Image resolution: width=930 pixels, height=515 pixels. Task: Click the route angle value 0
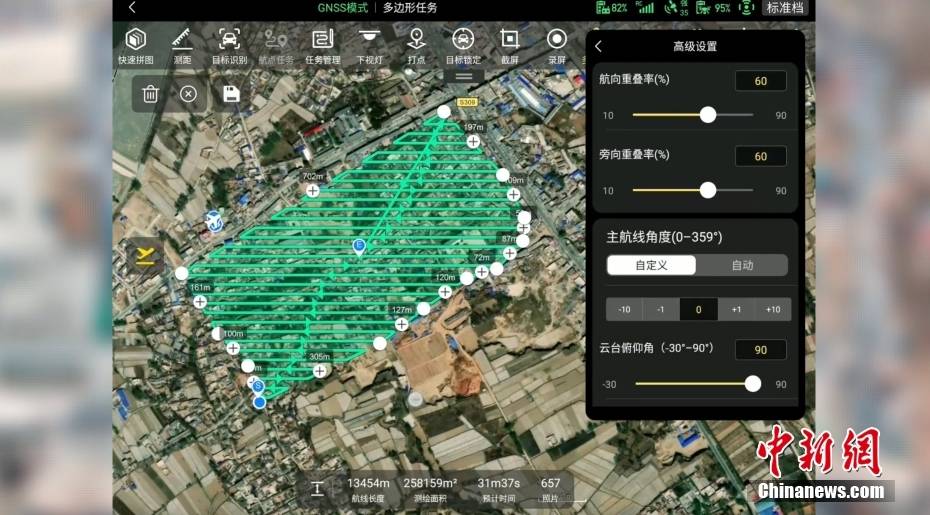(x=698, y=309)
